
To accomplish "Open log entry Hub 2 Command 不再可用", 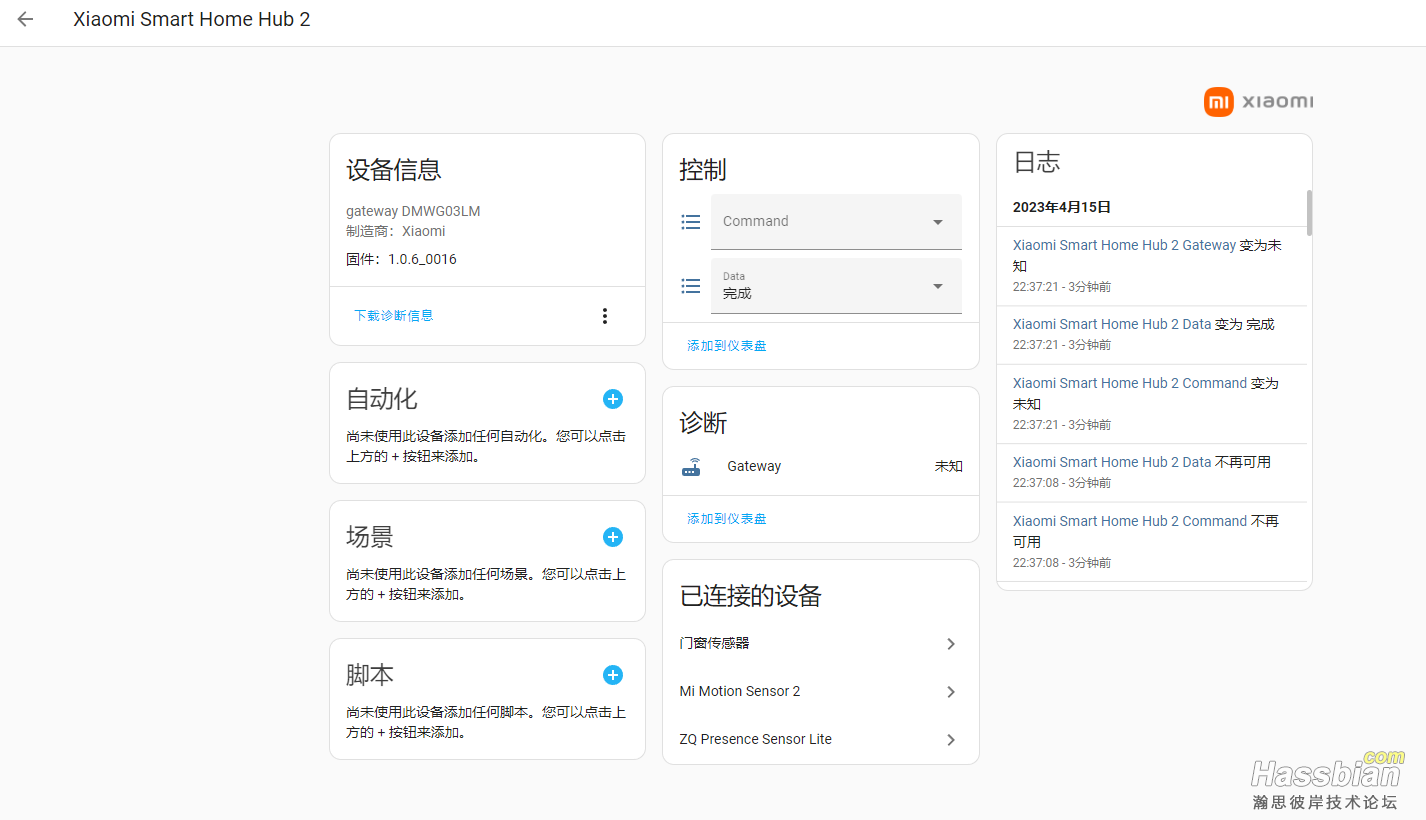I will point(1152,541).
